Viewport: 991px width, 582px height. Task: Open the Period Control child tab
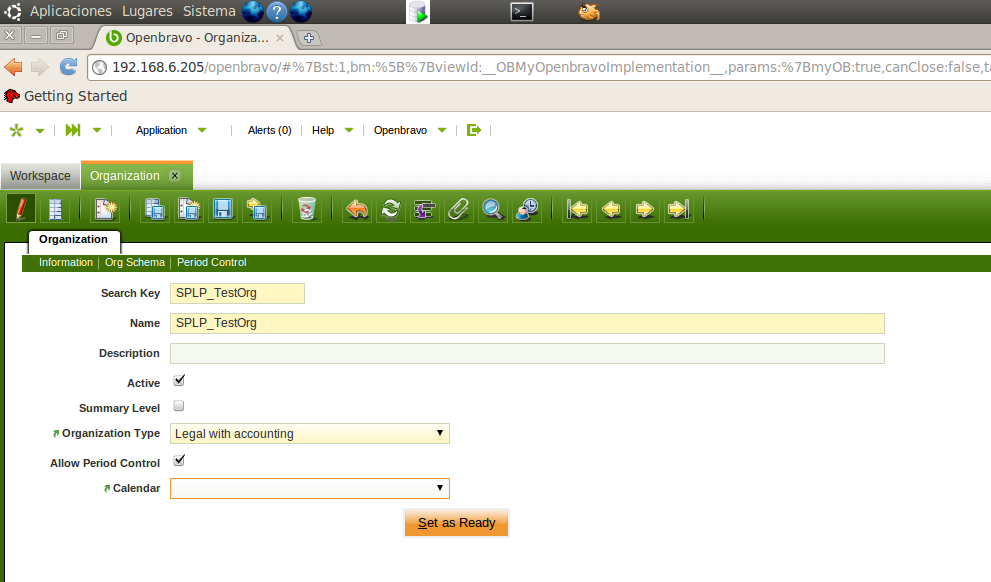pyautogui.click(x=212, y=262)
